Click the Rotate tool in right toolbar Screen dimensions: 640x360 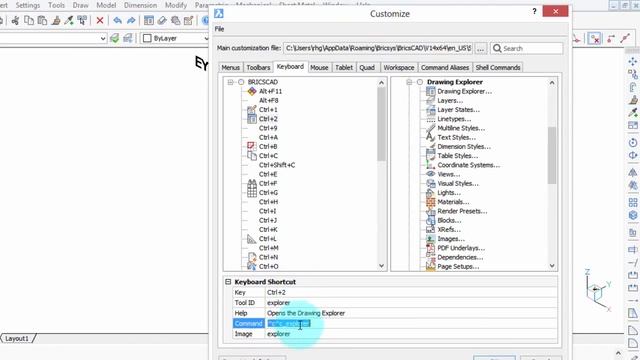coord(633,142)
